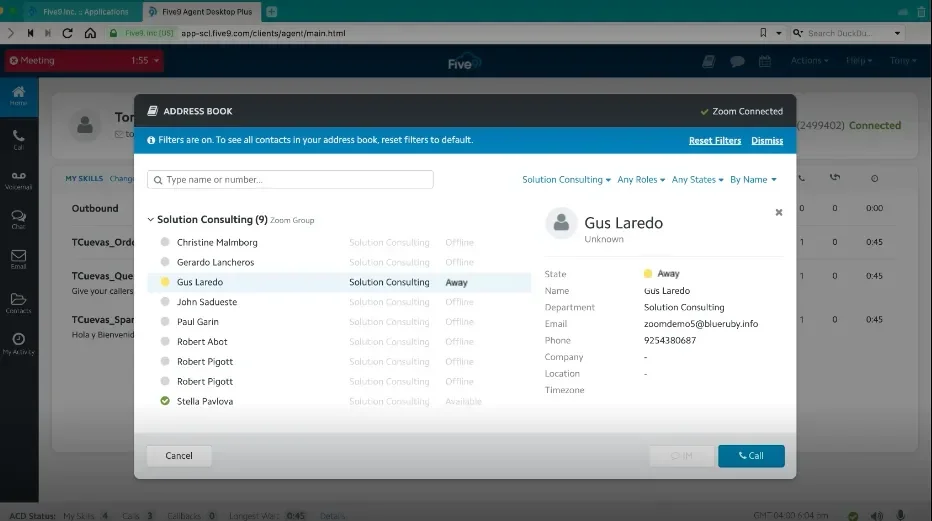
Task: Open the Email icon in sidebar
Action: (x=18, y=259)
